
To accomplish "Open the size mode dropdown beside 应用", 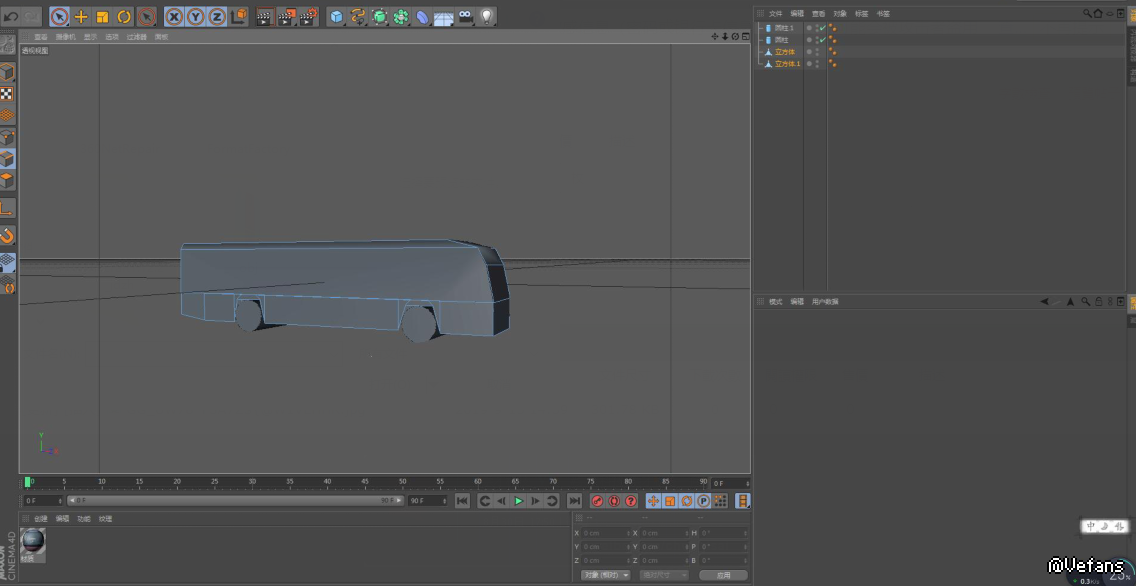I will [665, 575].
